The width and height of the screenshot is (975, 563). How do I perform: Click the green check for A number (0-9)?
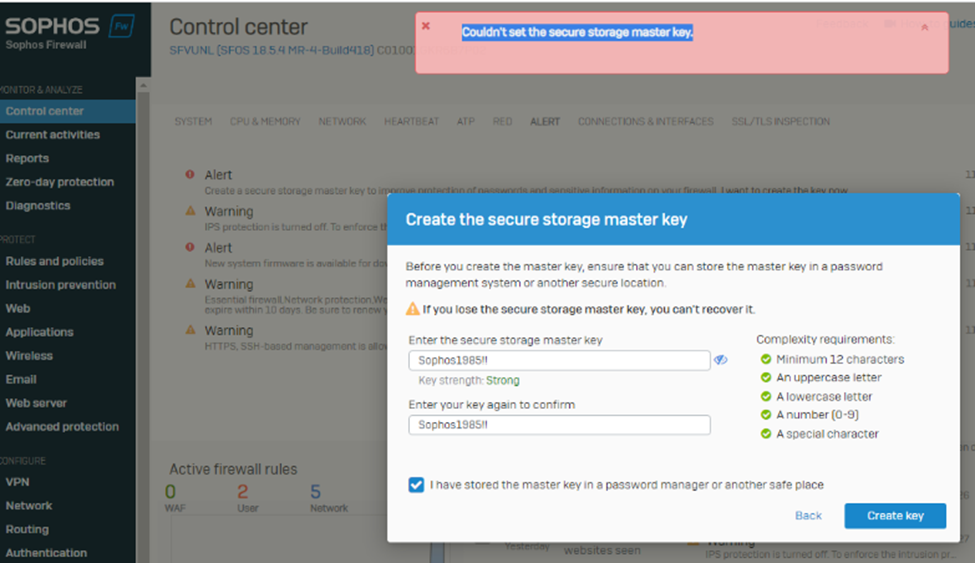[766, 415]
